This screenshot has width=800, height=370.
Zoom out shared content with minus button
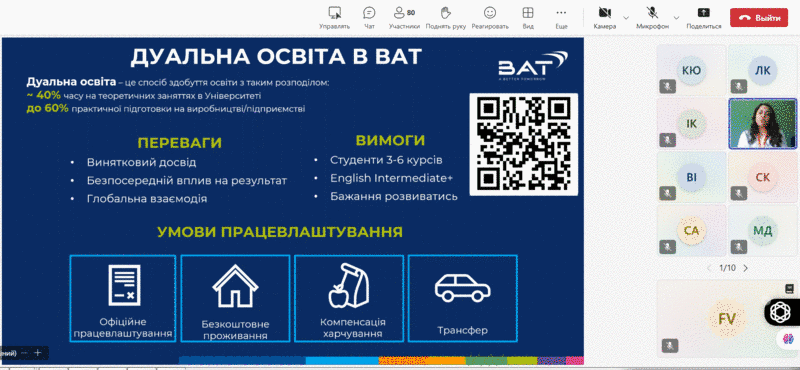[24, 353]
